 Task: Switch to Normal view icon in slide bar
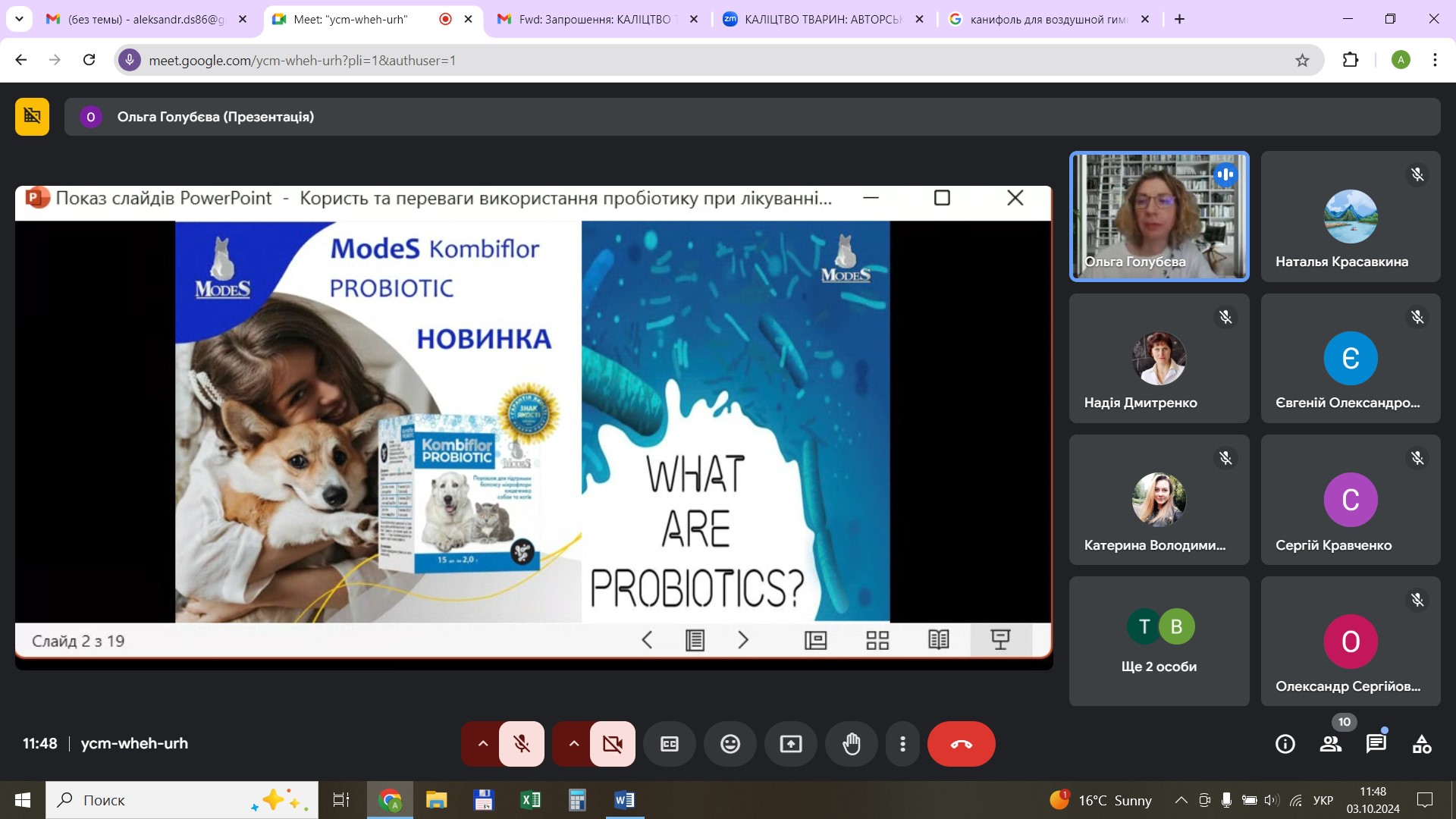tap(816, 640)
